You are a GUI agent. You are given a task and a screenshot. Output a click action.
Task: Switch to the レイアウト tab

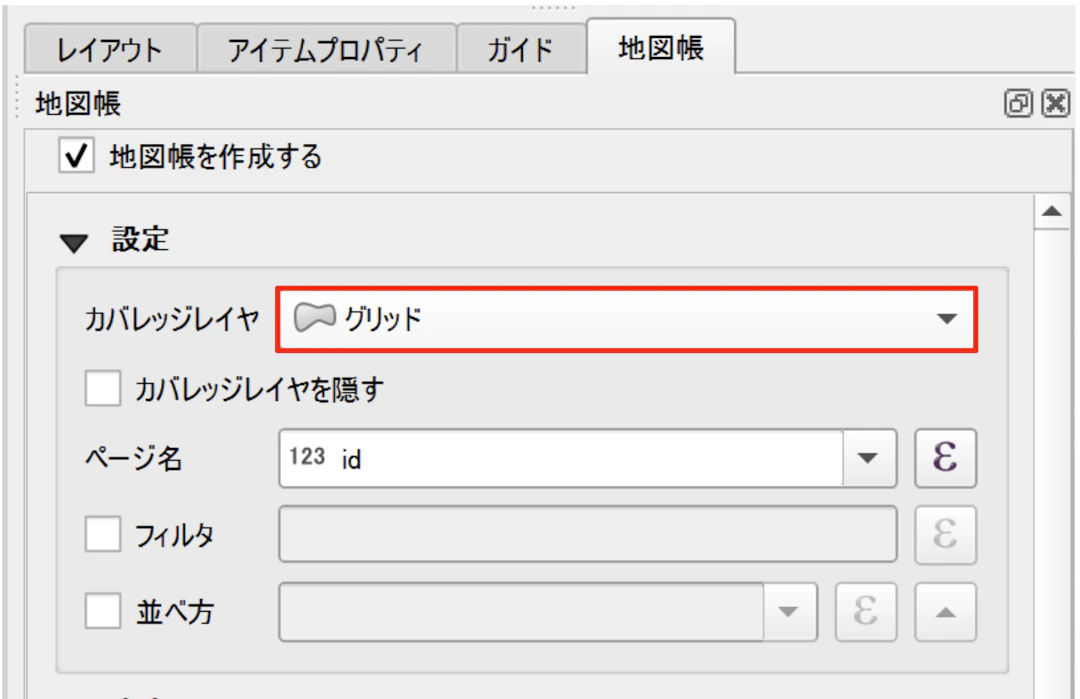[x=110, y=49]
